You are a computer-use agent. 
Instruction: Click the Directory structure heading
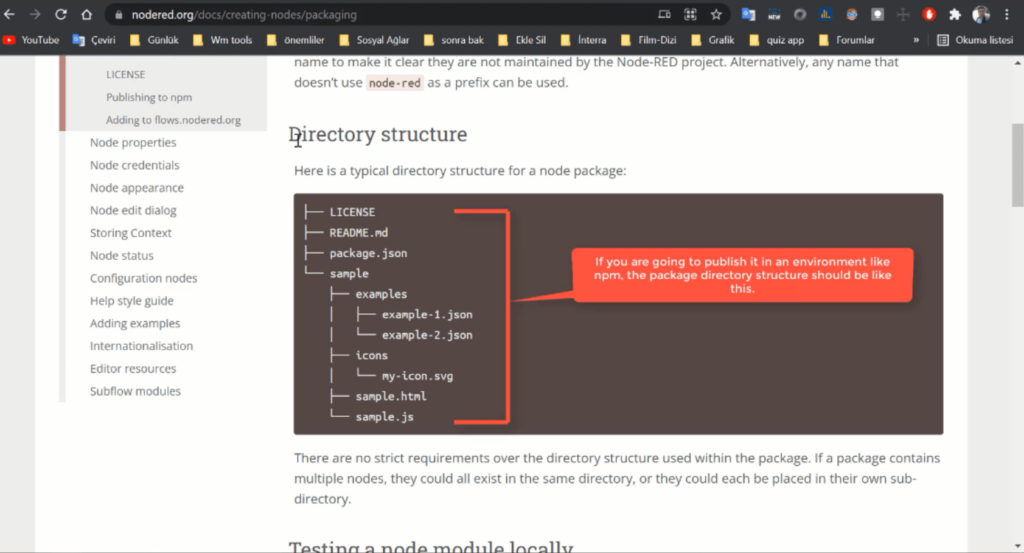378,134
